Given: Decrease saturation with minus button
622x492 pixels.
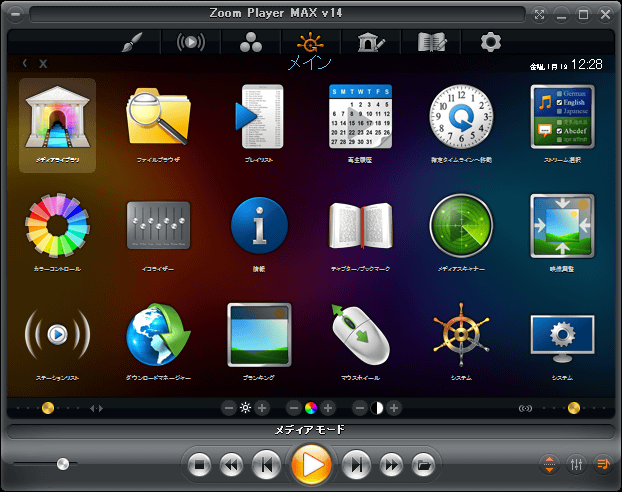Looking at the screenshot, I should click(x=294, y=408).
